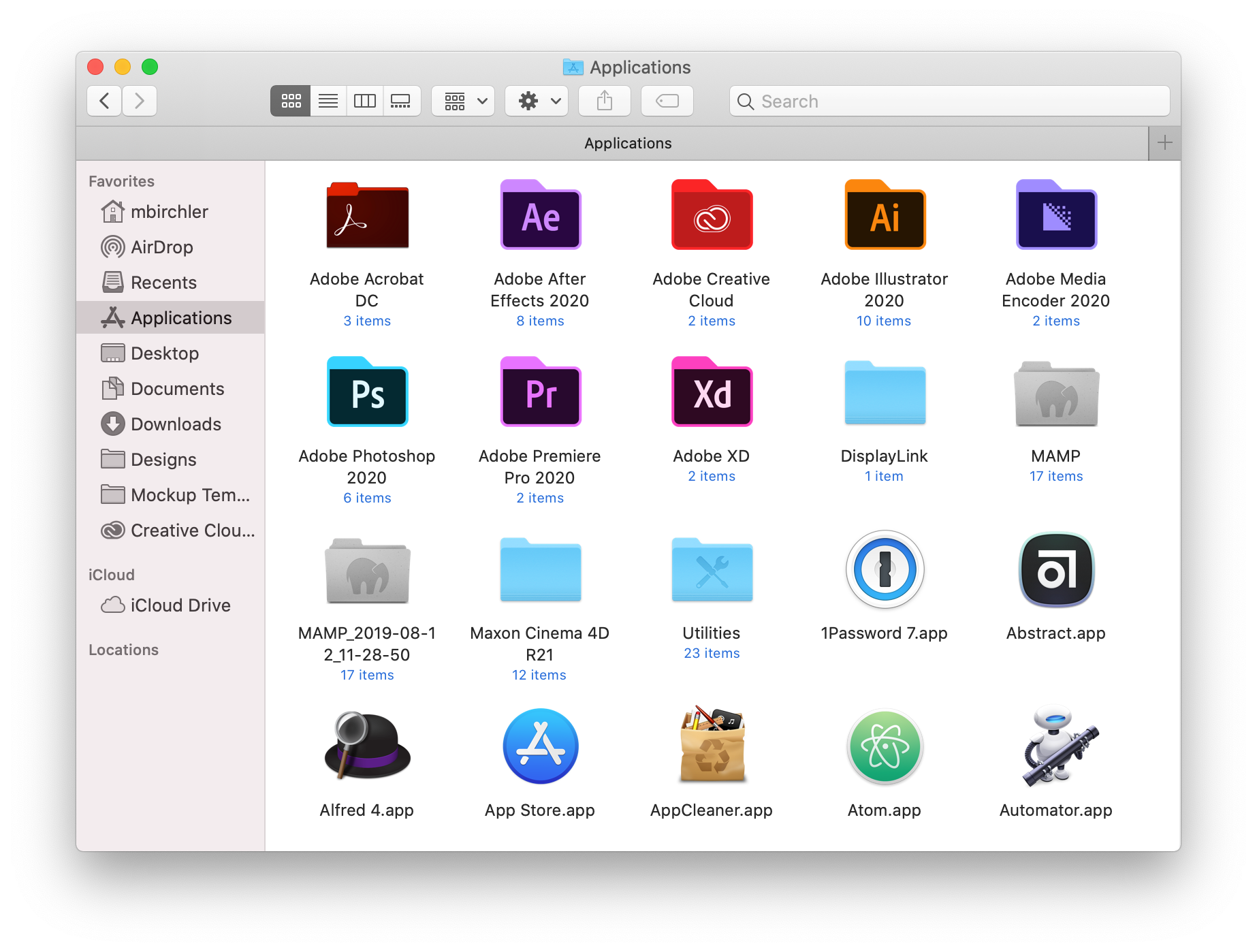Viewport: 1257px width, 952px height.
Task: Click the "10 items" count label
Action: [884, 321]
